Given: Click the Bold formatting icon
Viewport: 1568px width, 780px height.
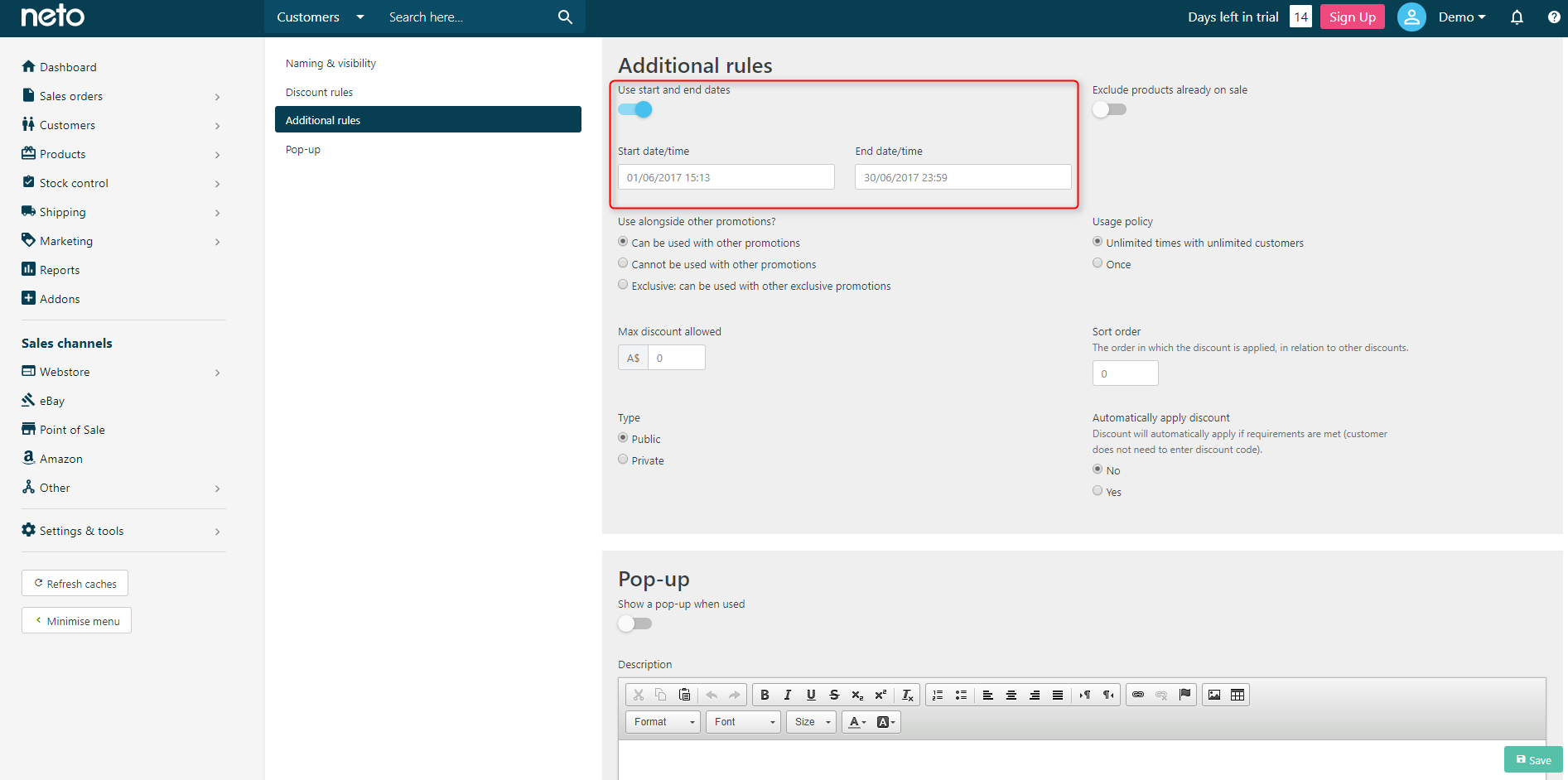Looking at the screenshot, I should pos(765,695).
